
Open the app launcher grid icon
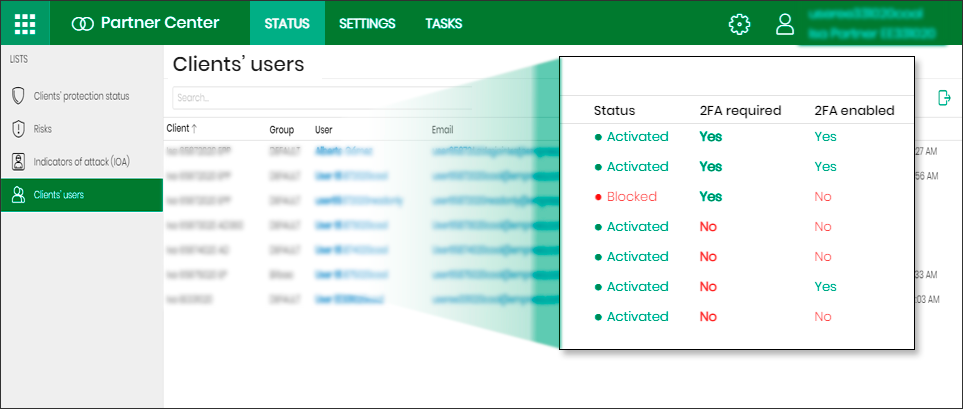pyautogui.click(x=25, y=23)
